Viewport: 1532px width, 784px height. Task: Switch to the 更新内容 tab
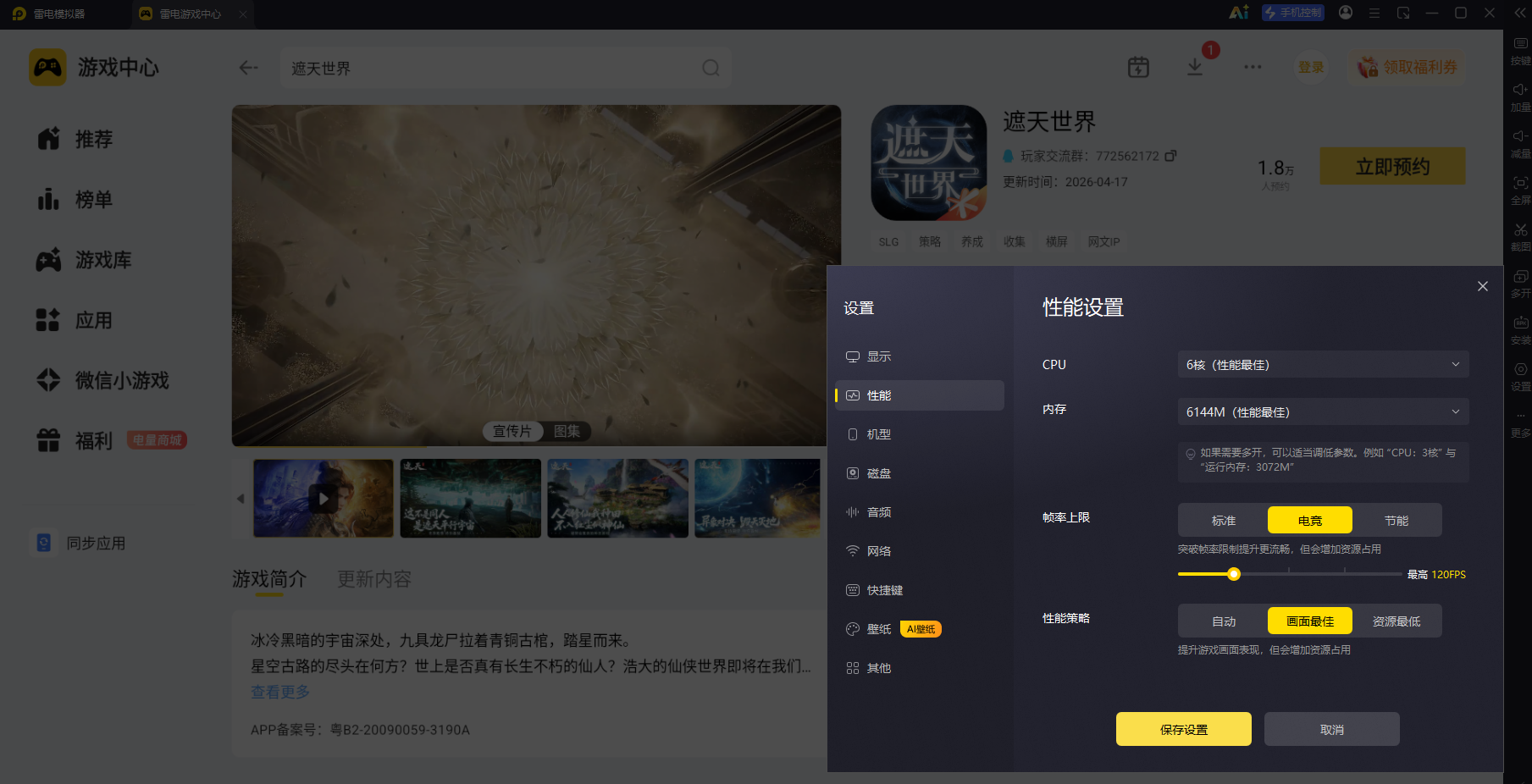pyautogui.click(x=374, y=579)
